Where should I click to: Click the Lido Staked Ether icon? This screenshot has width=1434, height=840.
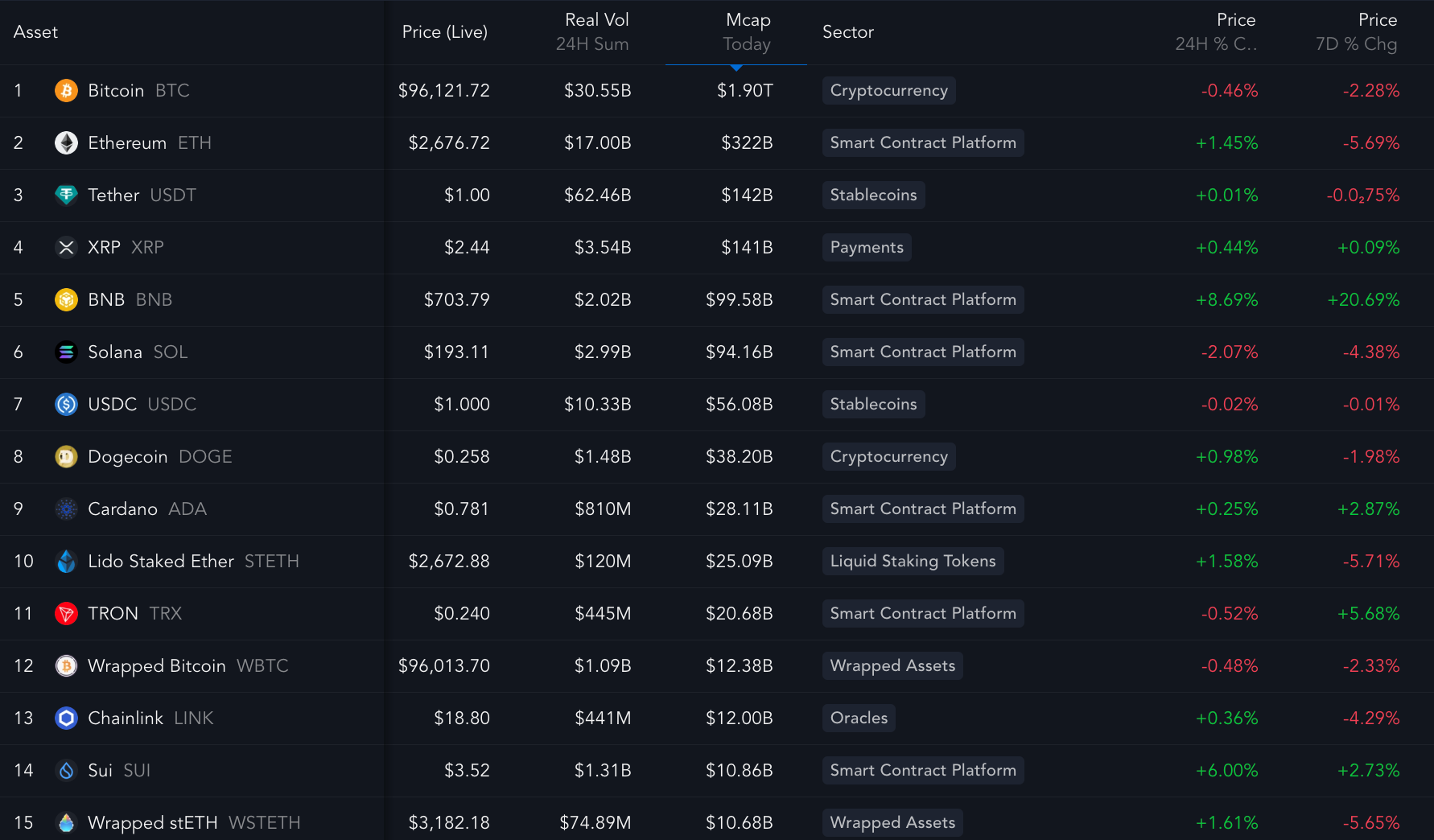tap(66, 562)
